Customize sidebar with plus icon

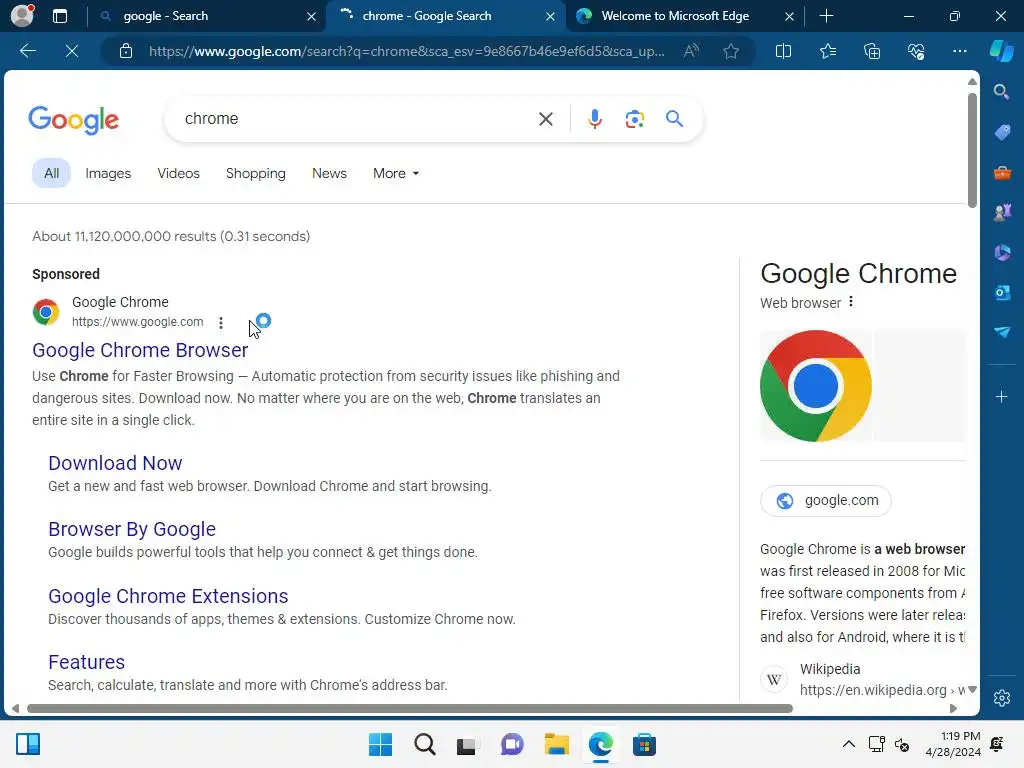tap(1001, 397)
